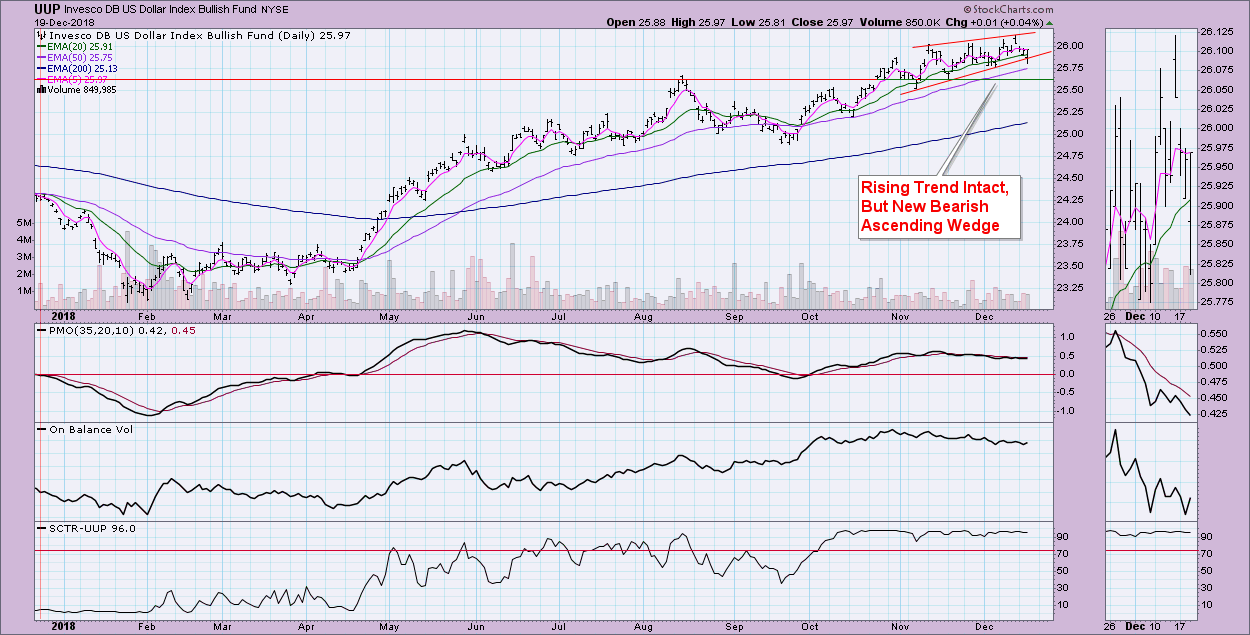This screenshot has width=1250, height=635.
Task: Click the 24.75 label on the main price axis
Action: pyautogui.click(x=1070, y=156)
